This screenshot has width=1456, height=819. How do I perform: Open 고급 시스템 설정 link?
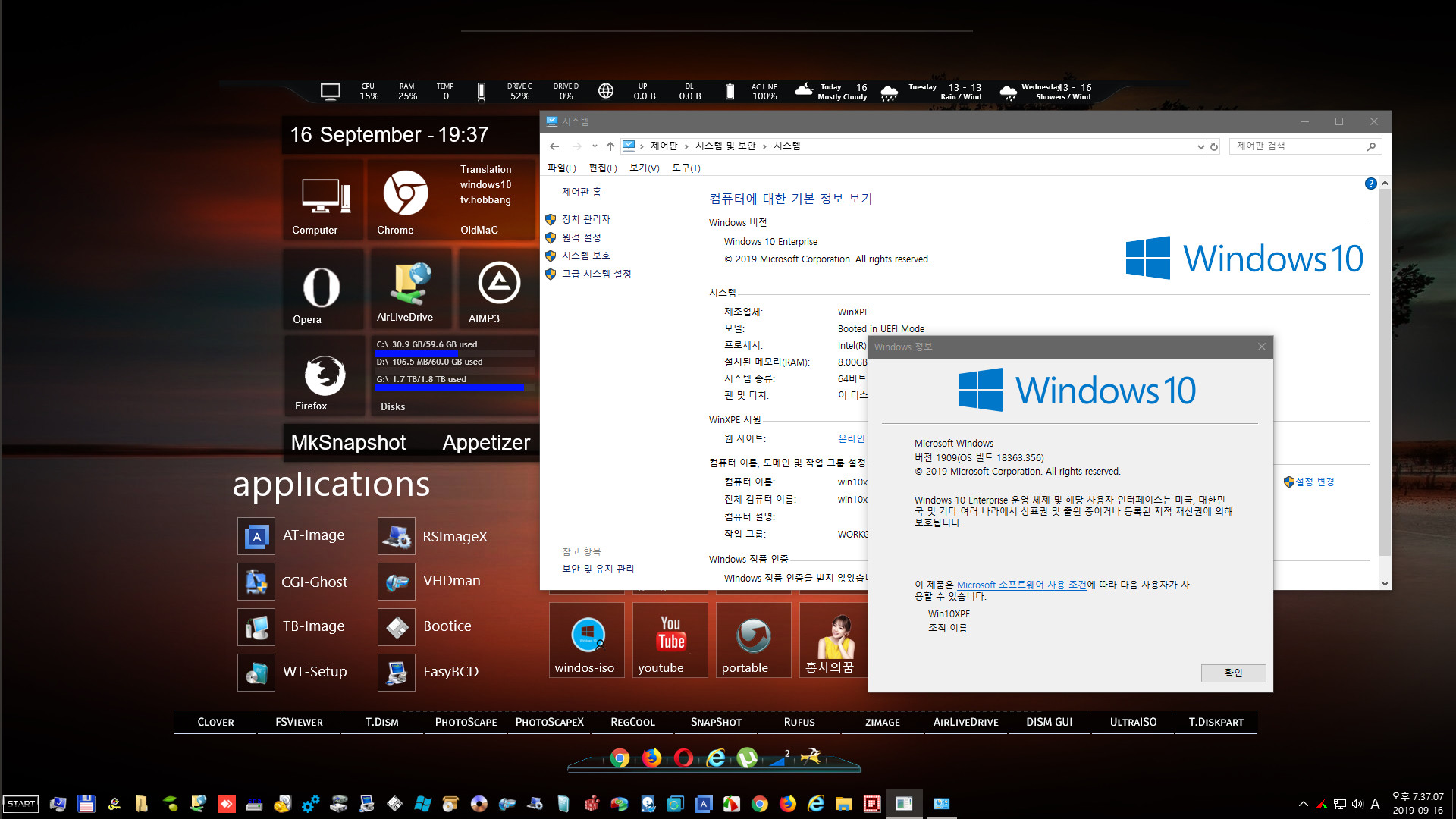596,275
